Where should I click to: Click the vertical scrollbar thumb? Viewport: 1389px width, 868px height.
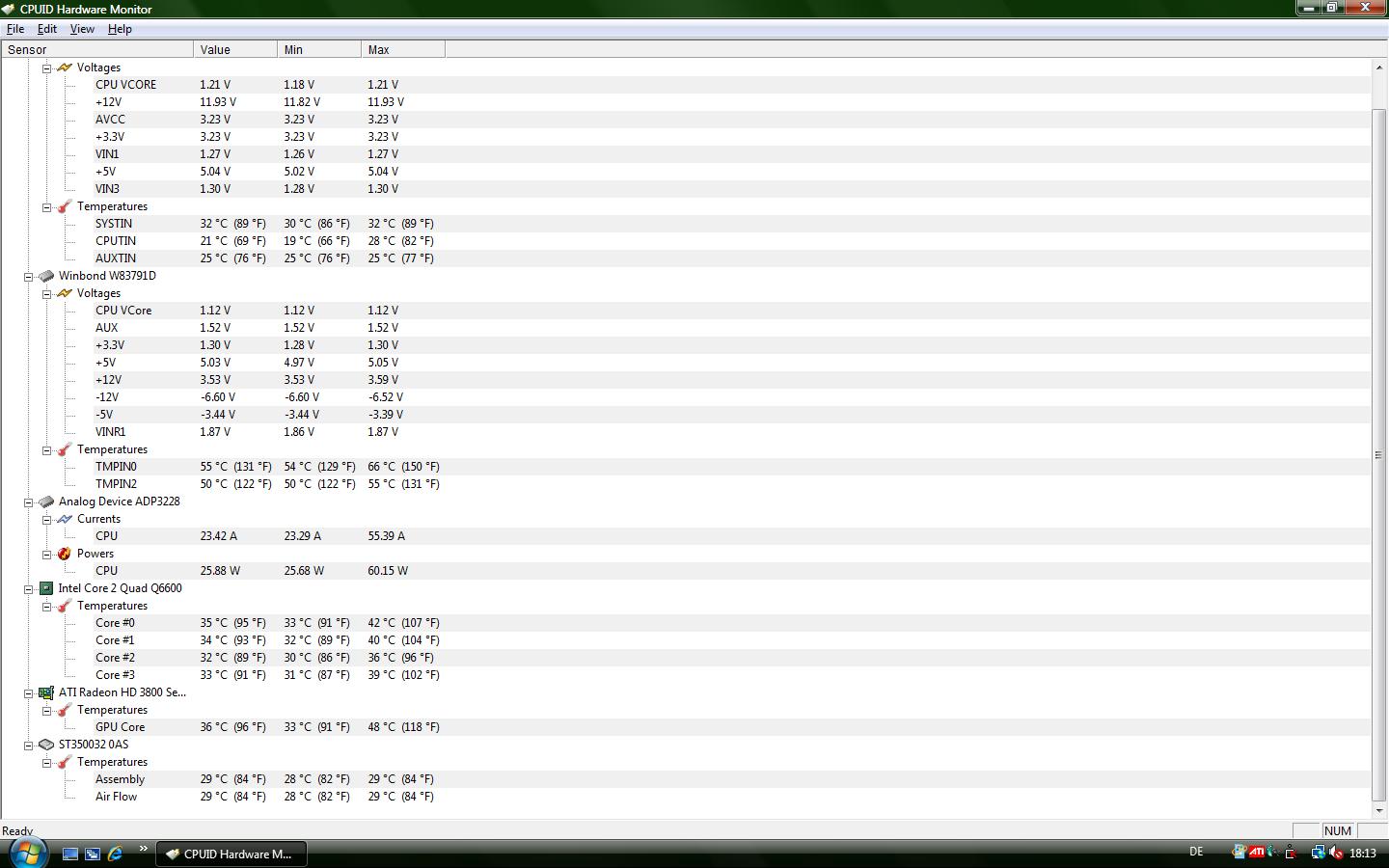[1378, 454]
